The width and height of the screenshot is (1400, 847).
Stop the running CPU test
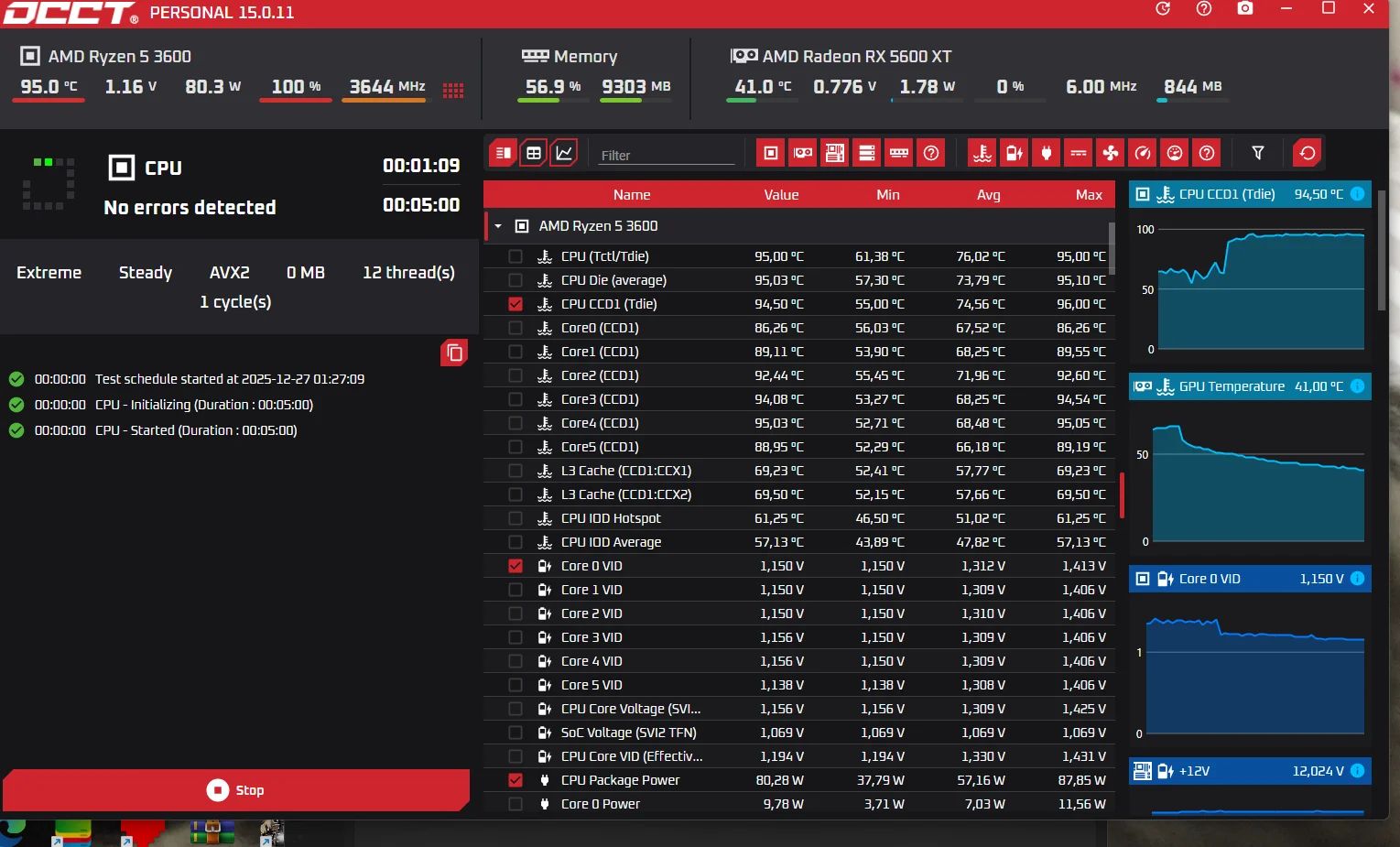pos(236,790)
